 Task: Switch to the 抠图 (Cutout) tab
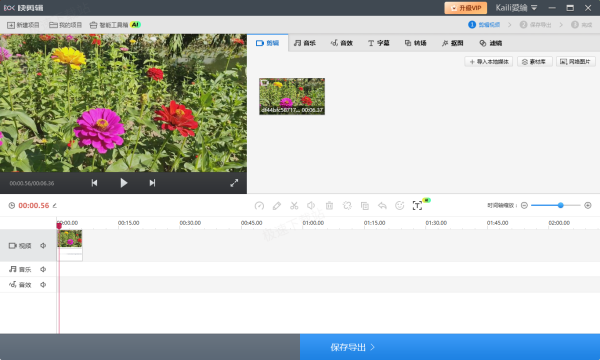click(x=452, y=43)
